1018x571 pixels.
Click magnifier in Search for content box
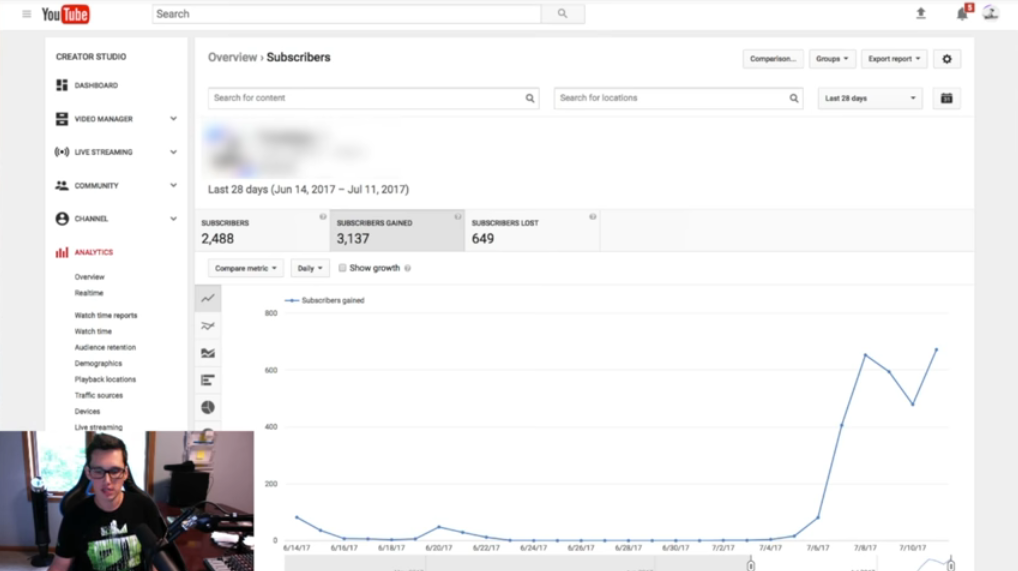click(530, 98)
